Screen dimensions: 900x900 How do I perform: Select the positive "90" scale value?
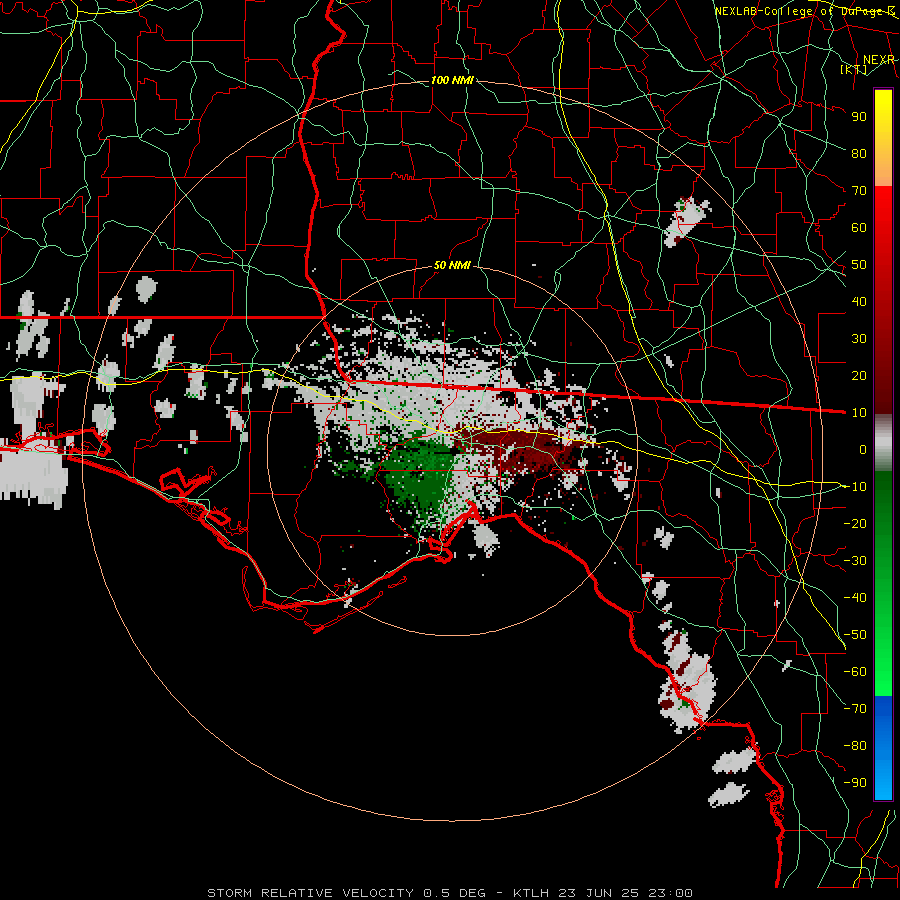(859, 117)
